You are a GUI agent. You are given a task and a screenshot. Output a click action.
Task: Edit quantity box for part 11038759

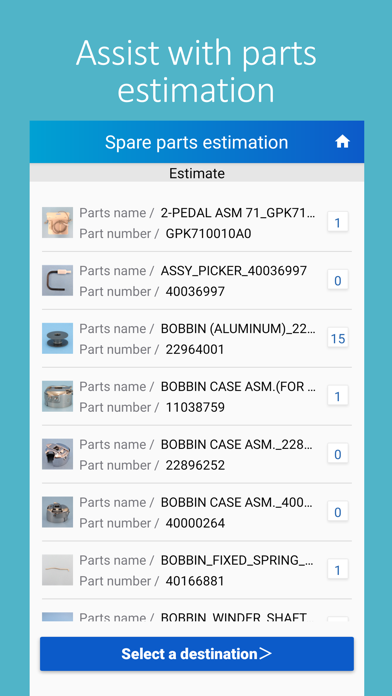pyautogui.click(x=338, y=396)
